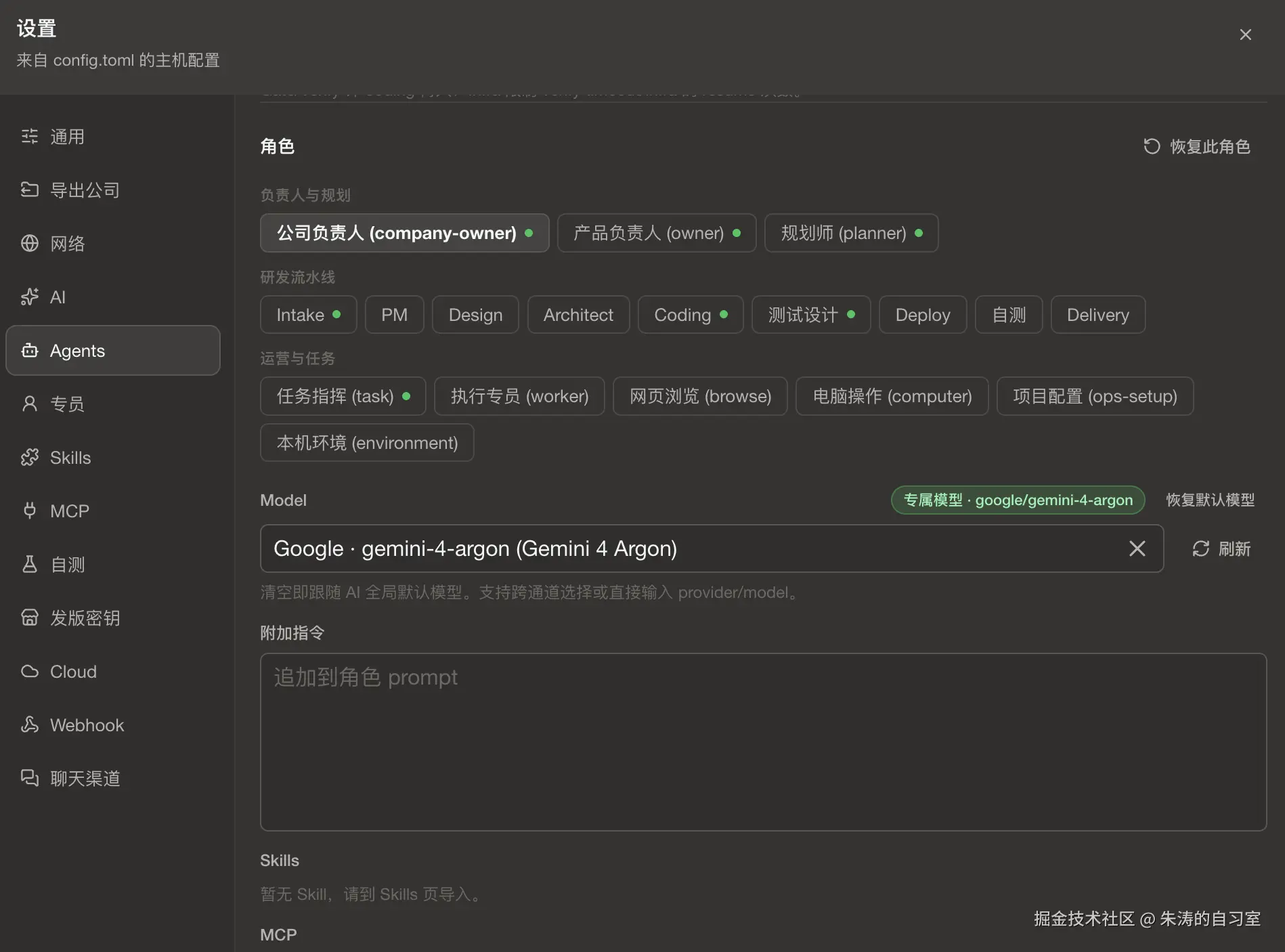Click the Webhook icon in sidebar
The image size is (1285, 952).
30,725
